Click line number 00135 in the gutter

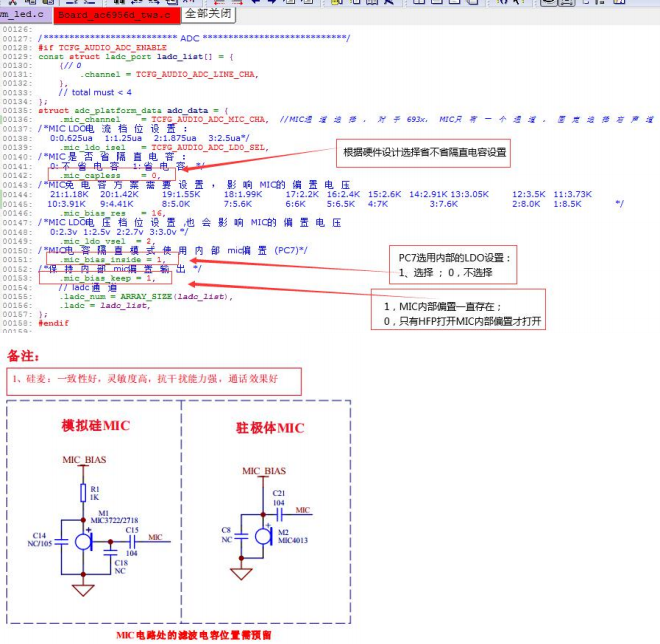coord(17,111)
